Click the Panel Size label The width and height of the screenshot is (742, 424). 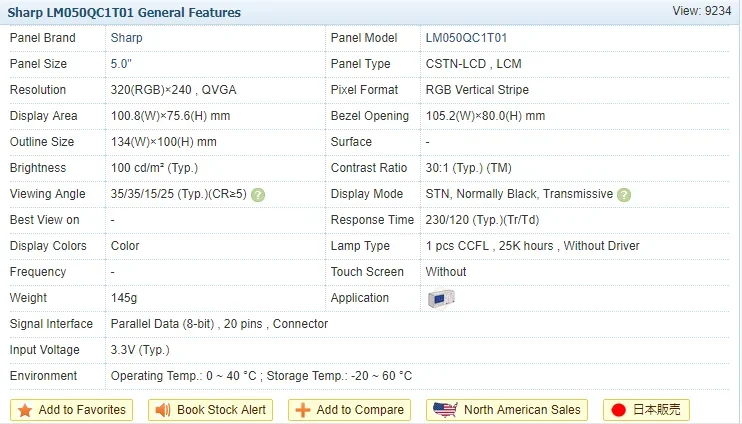(x=38, y=64)
